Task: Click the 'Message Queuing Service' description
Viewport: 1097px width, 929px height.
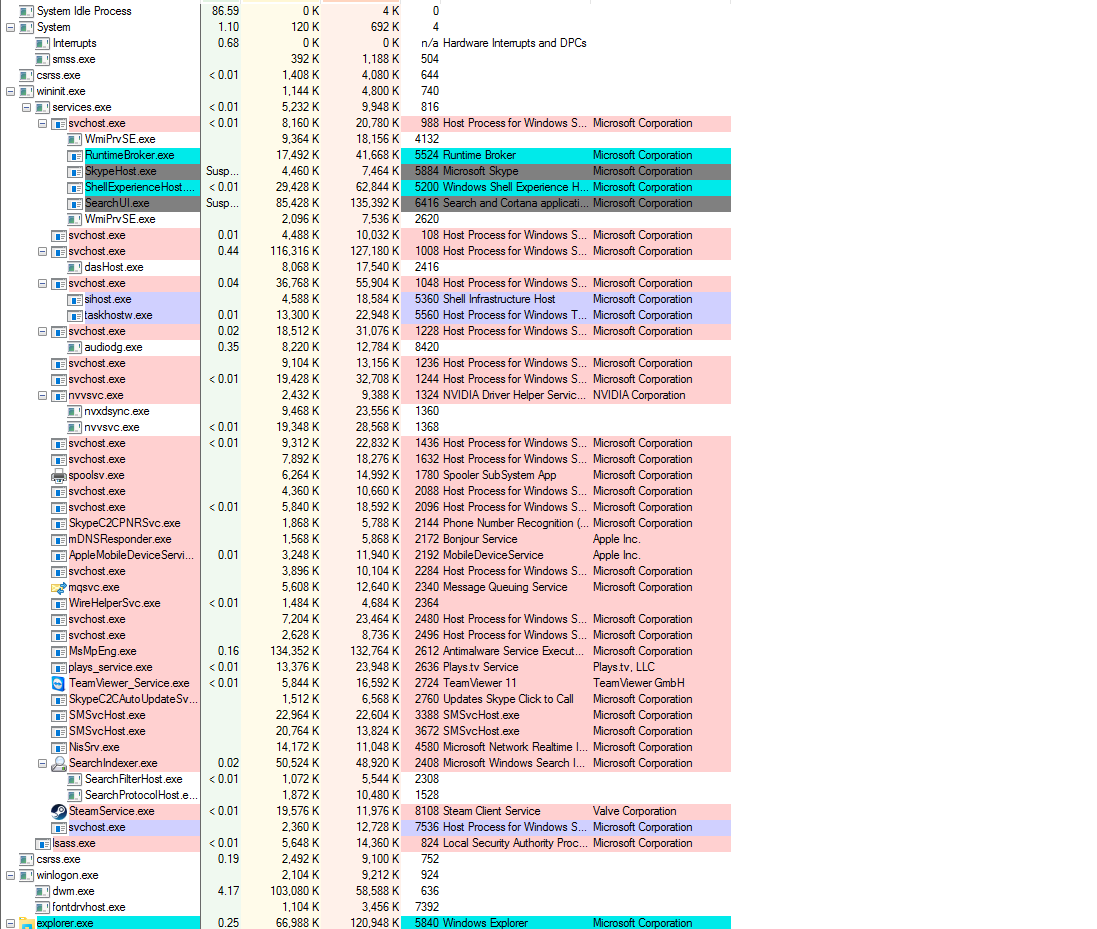Action: coord(505,588)
